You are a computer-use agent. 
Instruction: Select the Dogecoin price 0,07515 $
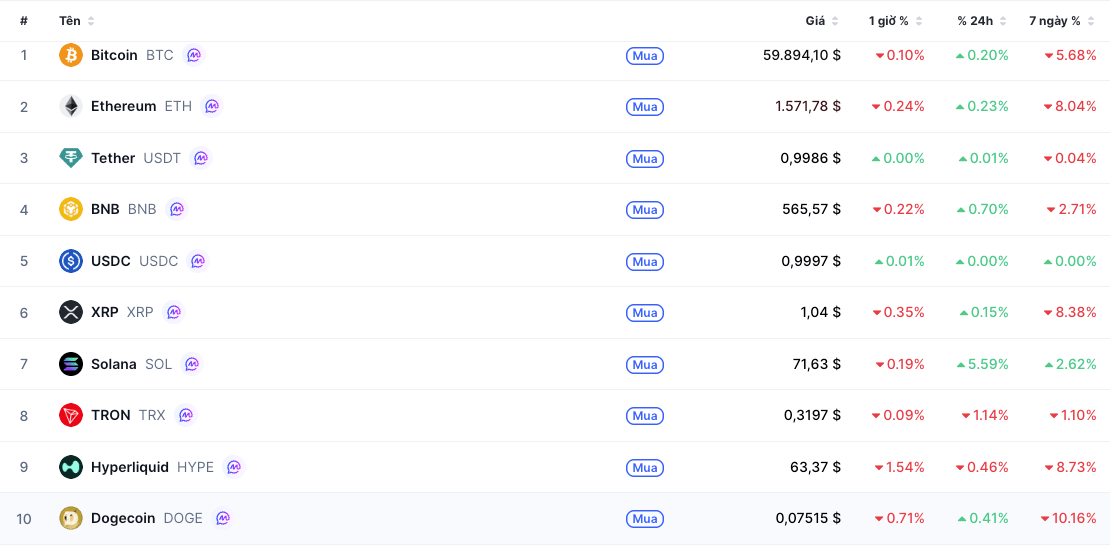(808, 518)
